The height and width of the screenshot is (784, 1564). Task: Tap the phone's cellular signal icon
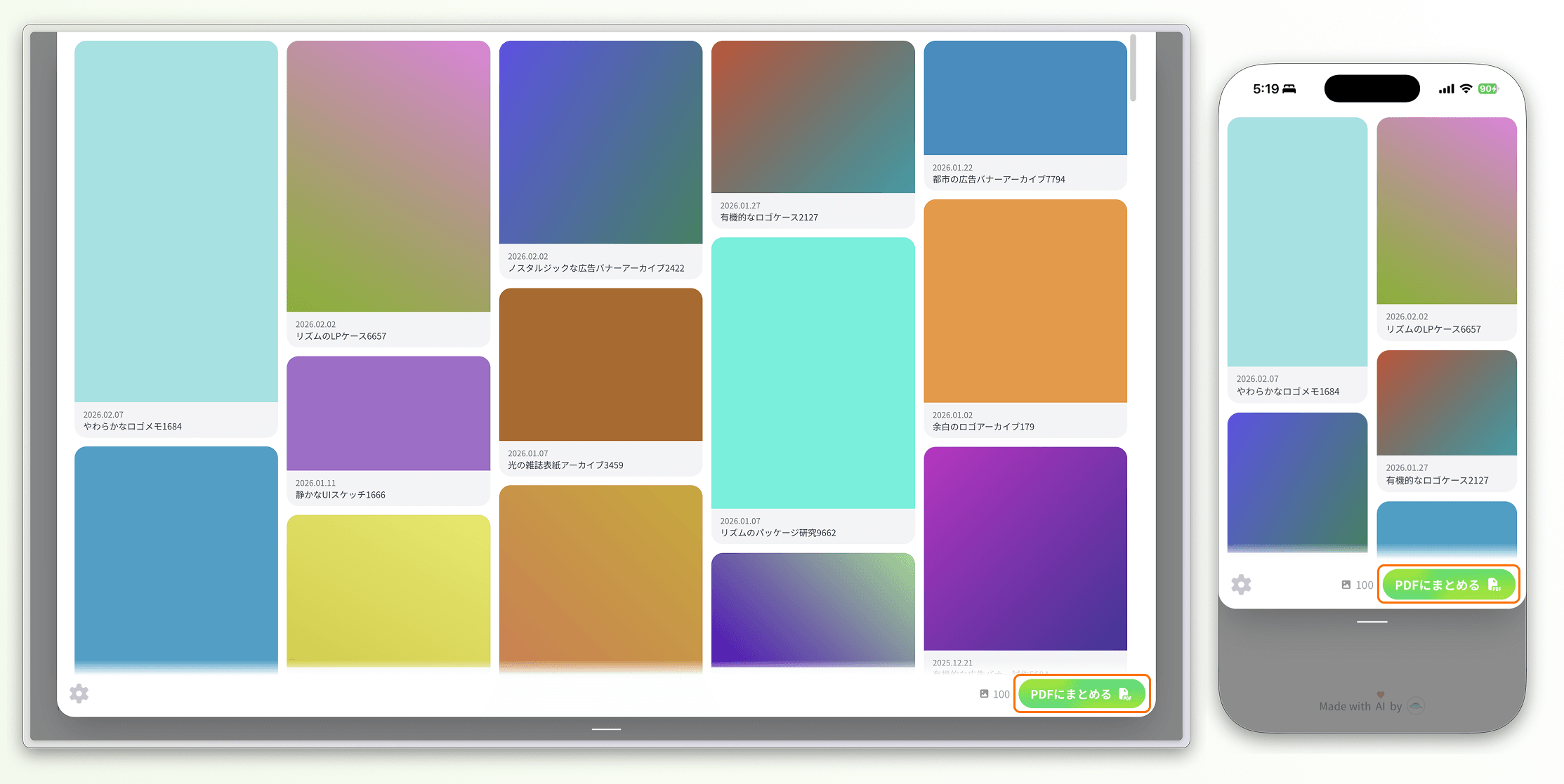click(x=1446, y=89)
